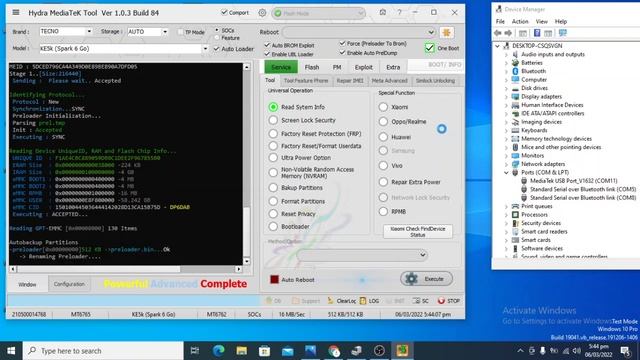Click the Execute gear button
Image resolution: width=640 pixels, height=360 pixels.
coord(427,279)
